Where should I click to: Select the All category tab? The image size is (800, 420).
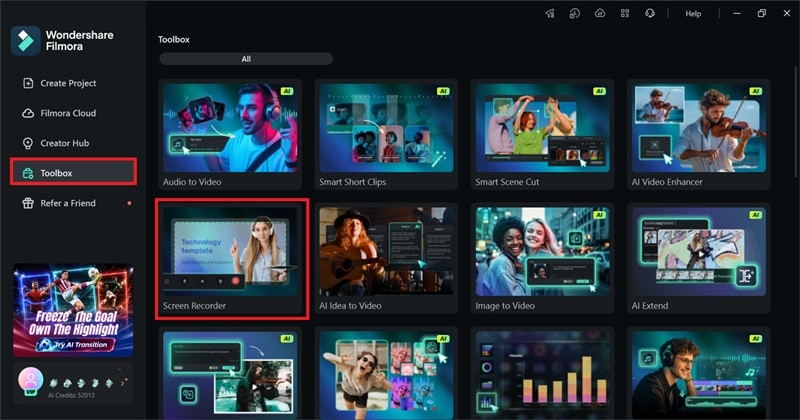coord(246,59)
